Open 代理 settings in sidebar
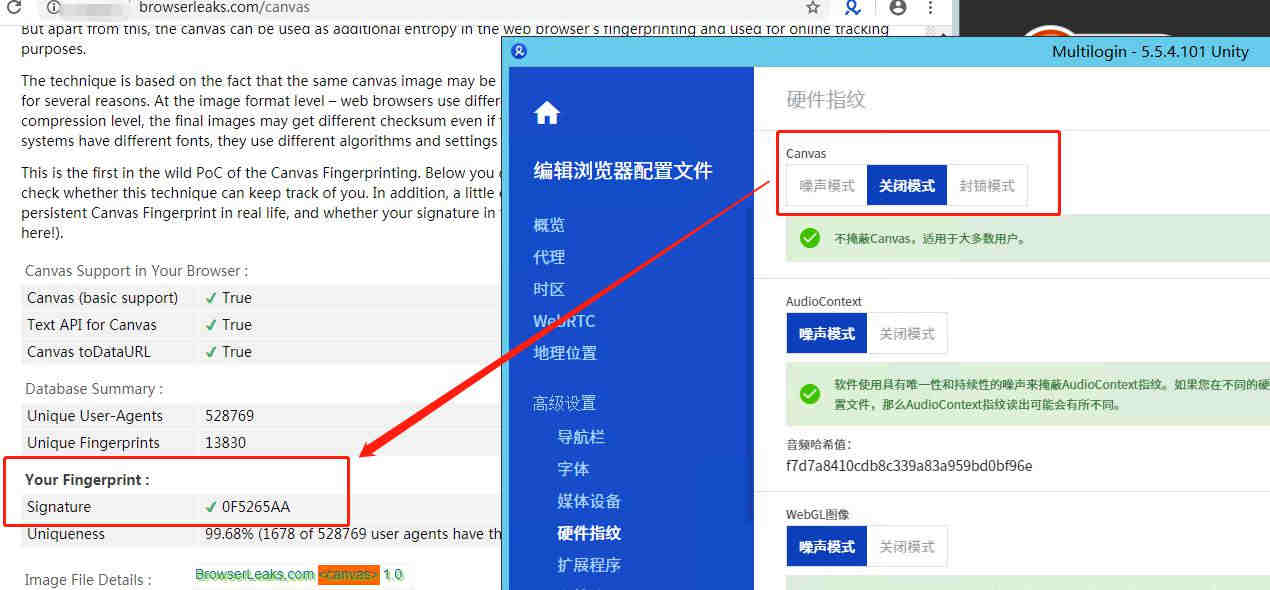This screenshot has height=590, width=1270. pos(549,257)
